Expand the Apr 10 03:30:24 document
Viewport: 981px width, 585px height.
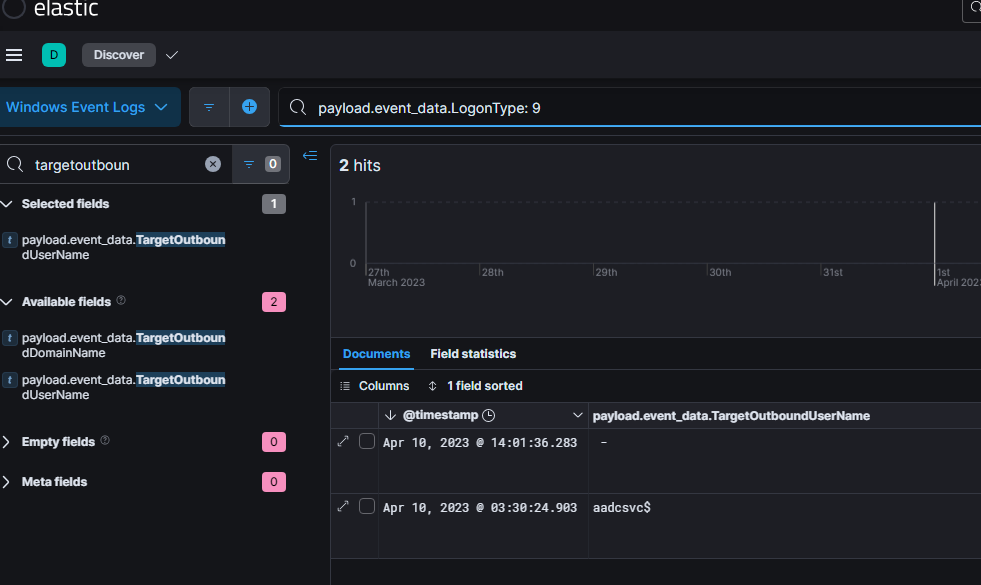(344, 507)
